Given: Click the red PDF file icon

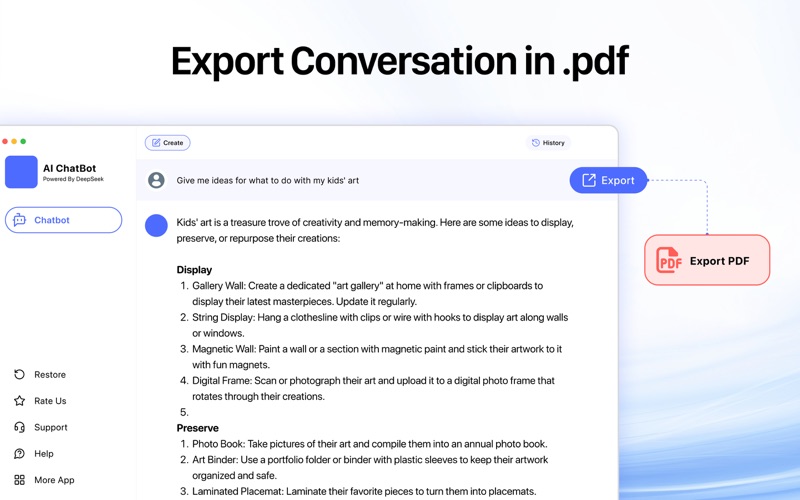Looking at the screenshot, I should coord(668,260).
